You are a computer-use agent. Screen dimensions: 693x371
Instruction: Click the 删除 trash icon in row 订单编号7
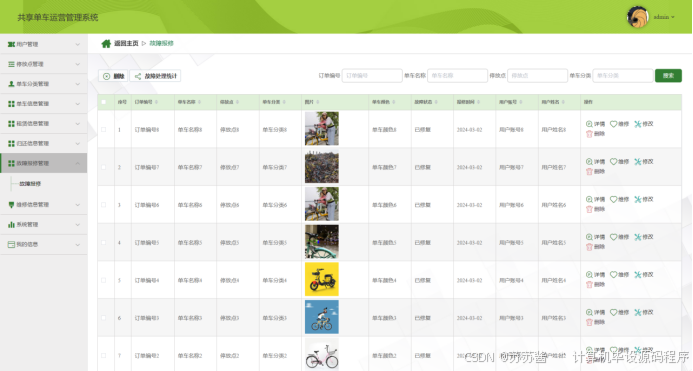tap(589, 172)
